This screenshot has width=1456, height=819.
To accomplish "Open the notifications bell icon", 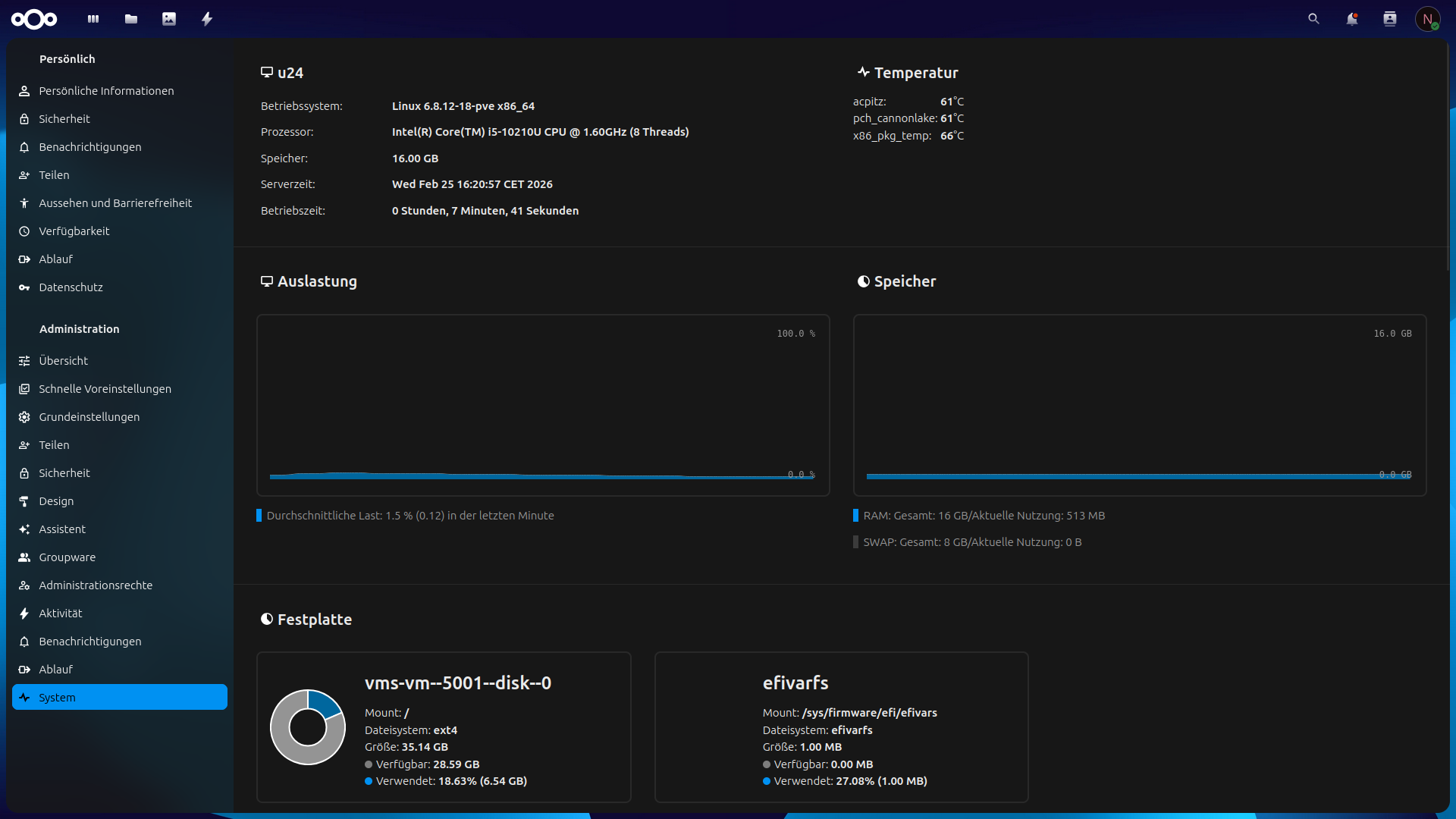I will coord(1351,19).
